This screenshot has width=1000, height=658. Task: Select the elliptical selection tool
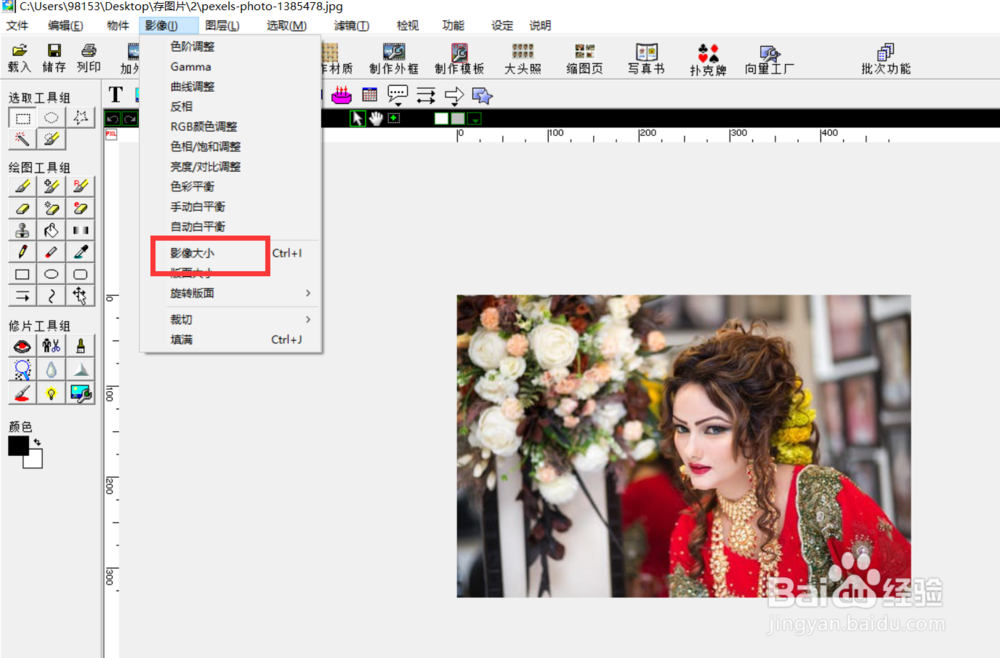click(51, 118)
